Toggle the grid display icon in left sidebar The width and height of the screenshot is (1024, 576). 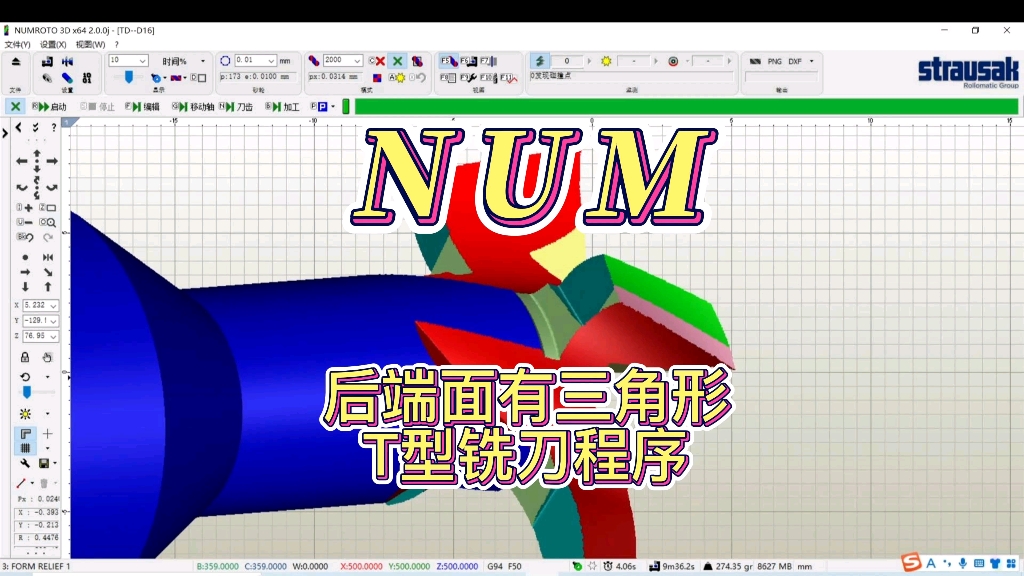[25, 448]
